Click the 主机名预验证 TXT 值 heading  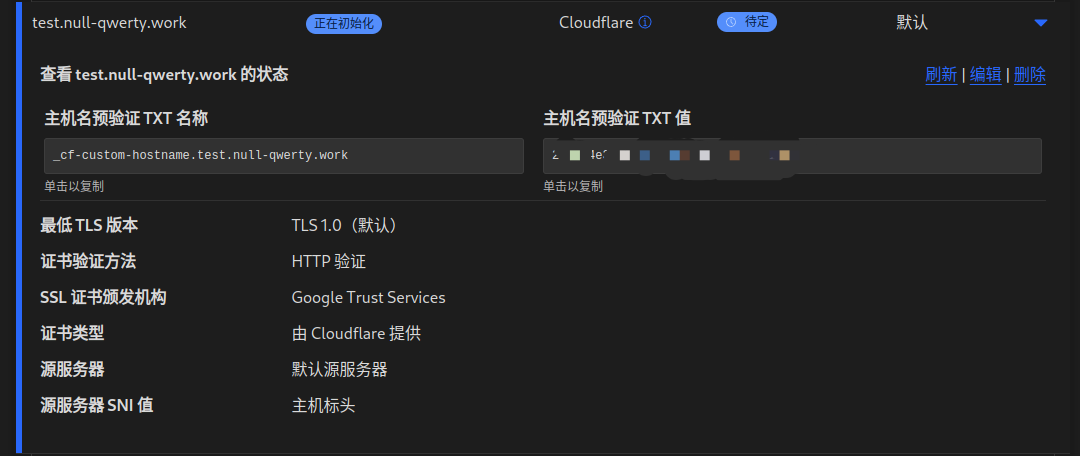[617, 118]
